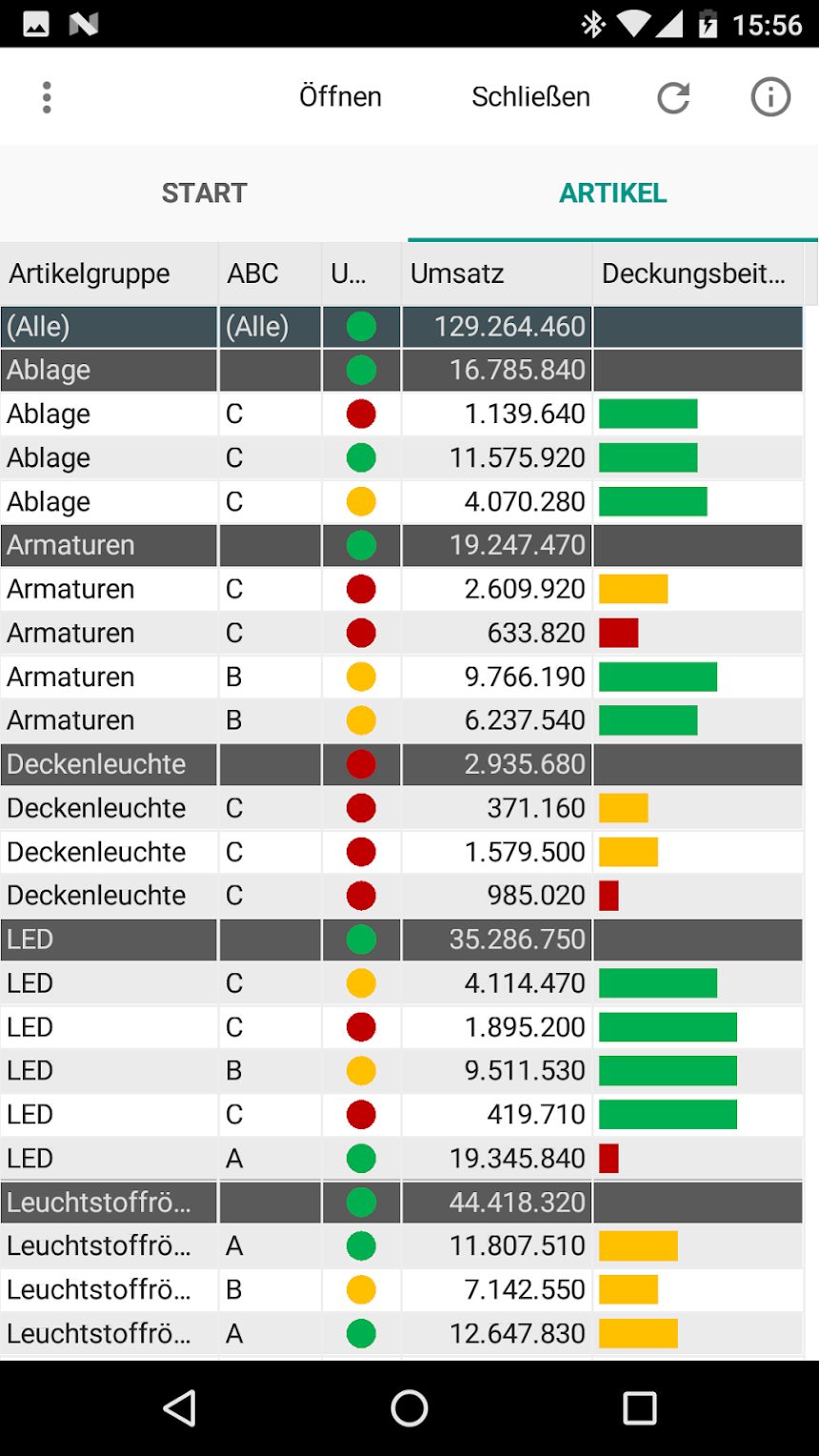Tap the Android home circle button
Screen dimensions: 819x1456
[x=409, y=1407]
